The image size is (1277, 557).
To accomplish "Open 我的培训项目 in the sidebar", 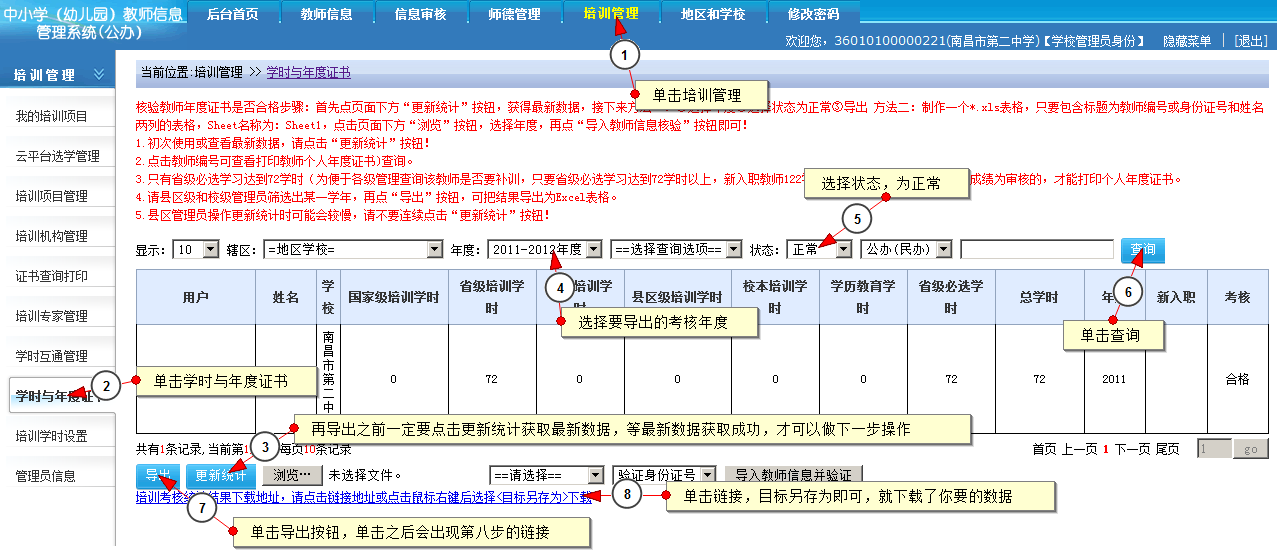I will tap(51, 116).
